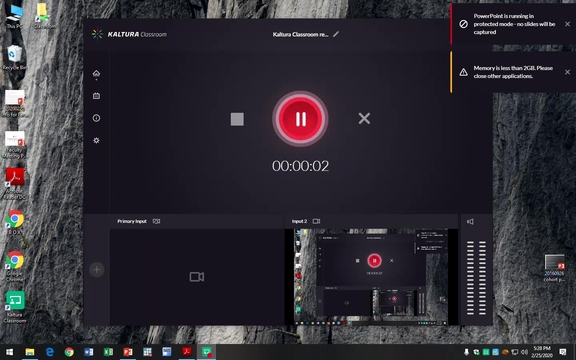
Task: Click the Input 2 label
Action: click(299, 221)
